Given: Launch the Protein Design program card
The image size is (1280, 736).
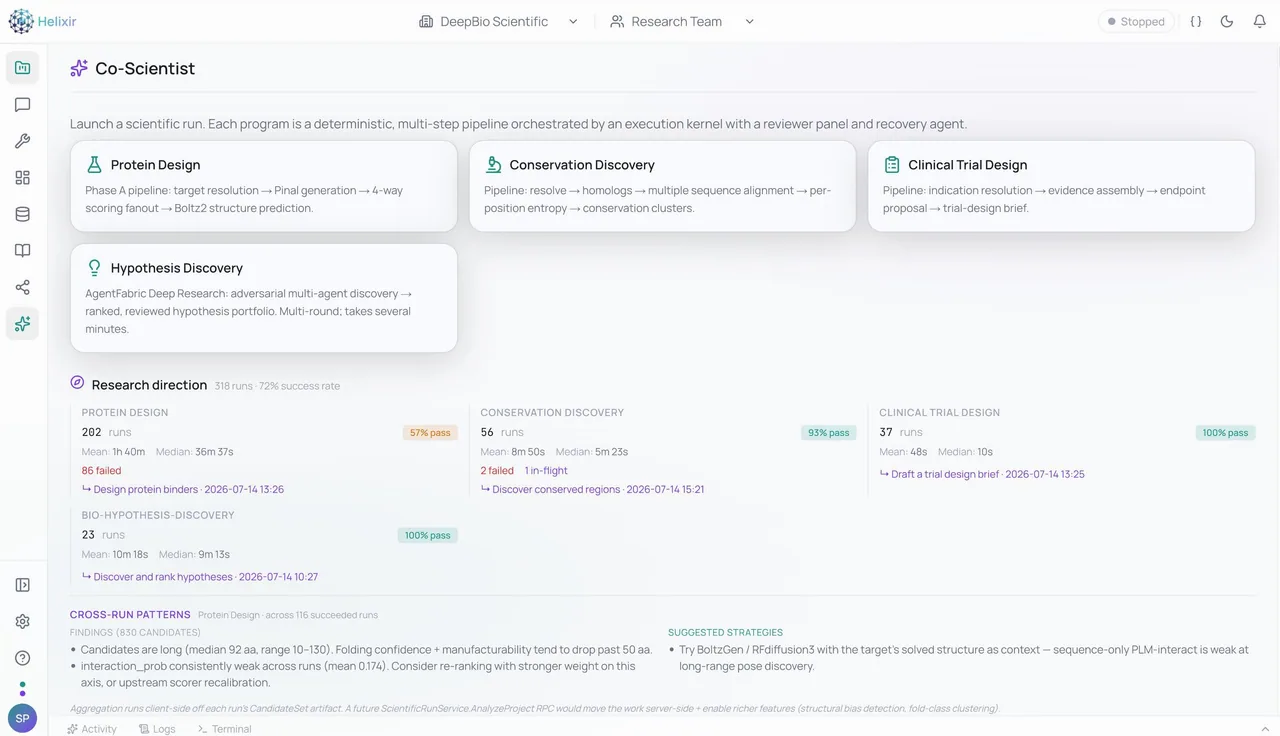Looking at the screenshot, I should 264,186.
